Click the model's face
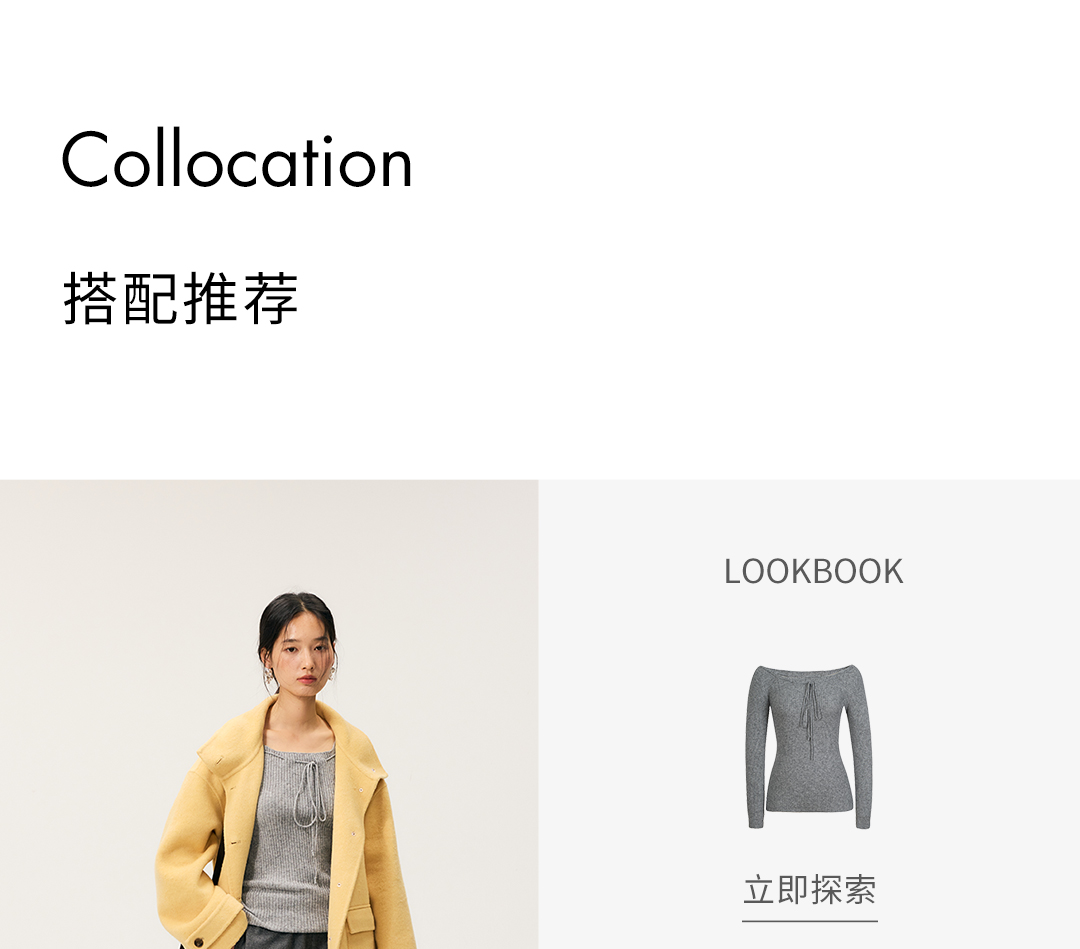1080x949 pixels. [x=301, y=654]
